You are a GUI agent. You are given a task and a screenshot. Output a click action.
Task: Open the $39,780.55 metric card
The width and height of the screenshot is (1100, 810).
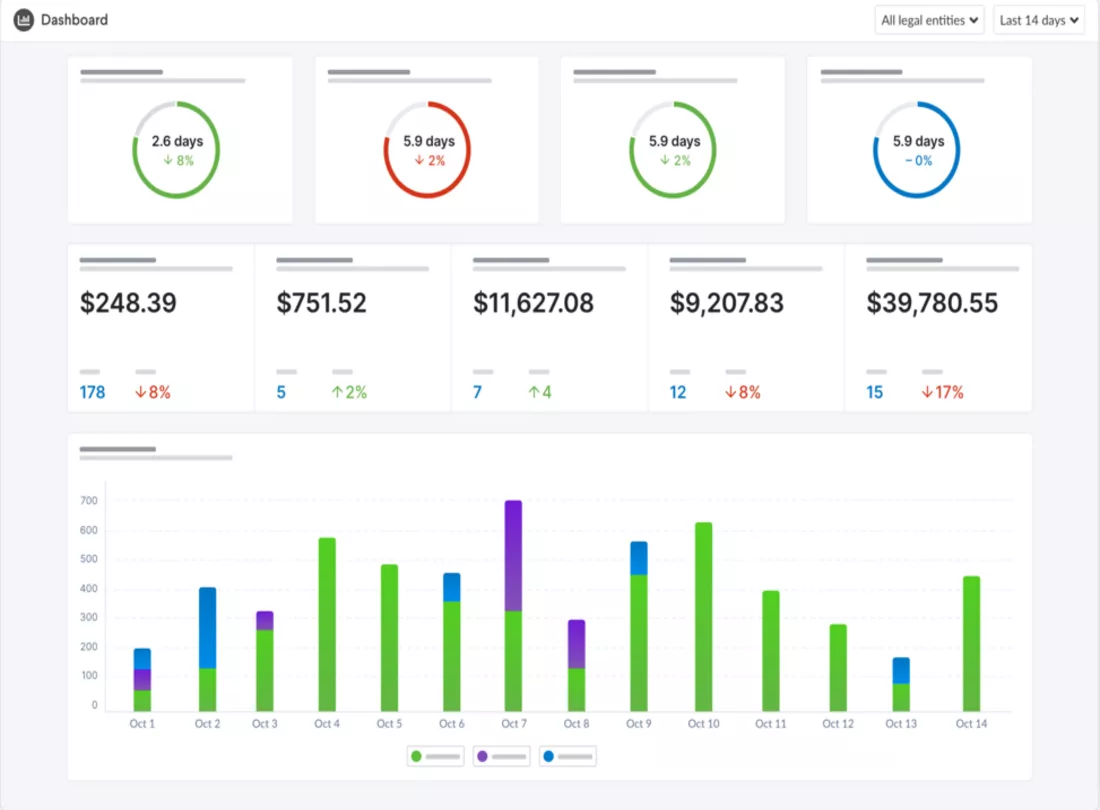pyautogui.click(x=938, y=328)
